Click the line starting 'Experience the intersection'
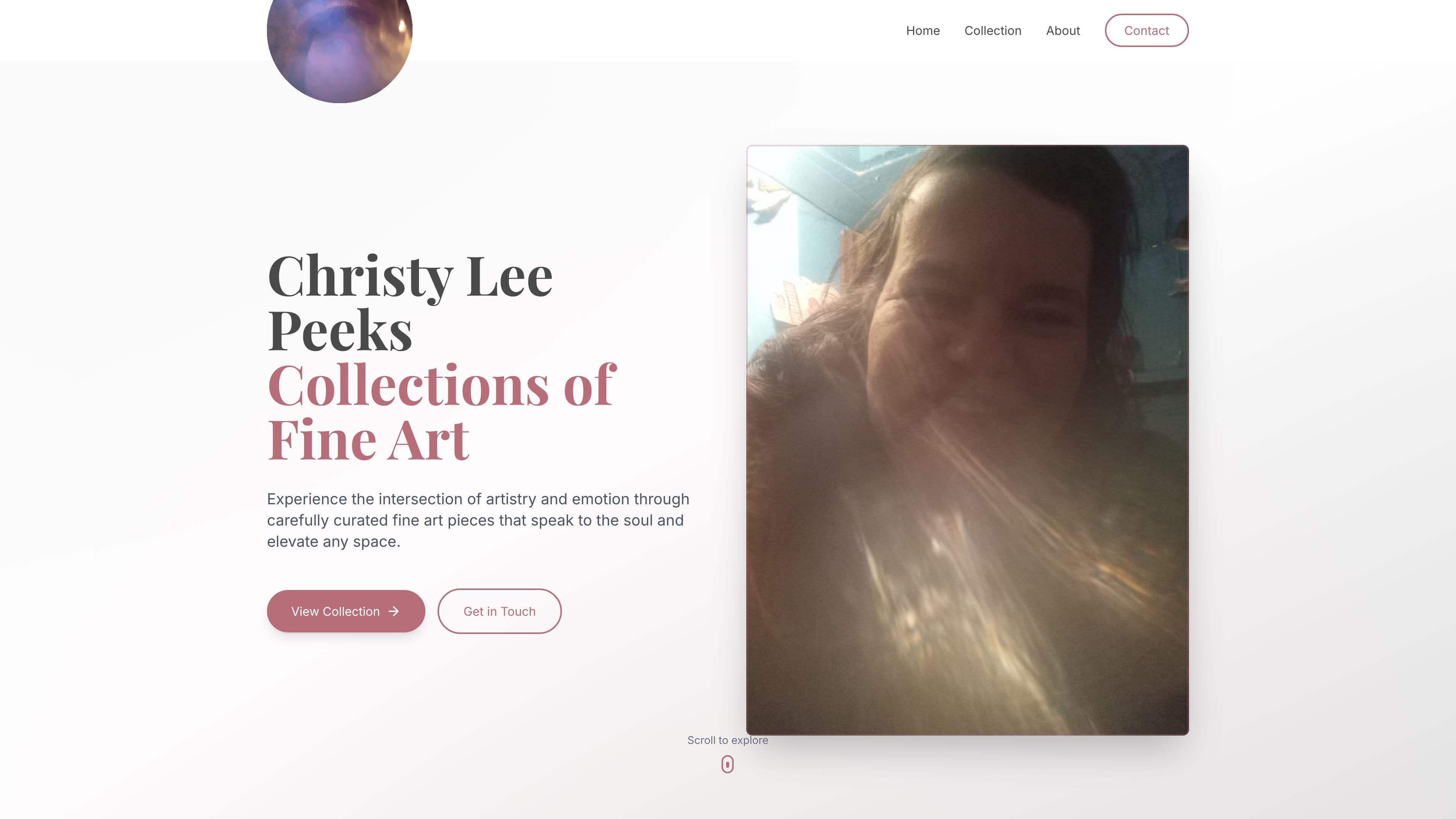1456x819 pixels. (x=478, y=499)
